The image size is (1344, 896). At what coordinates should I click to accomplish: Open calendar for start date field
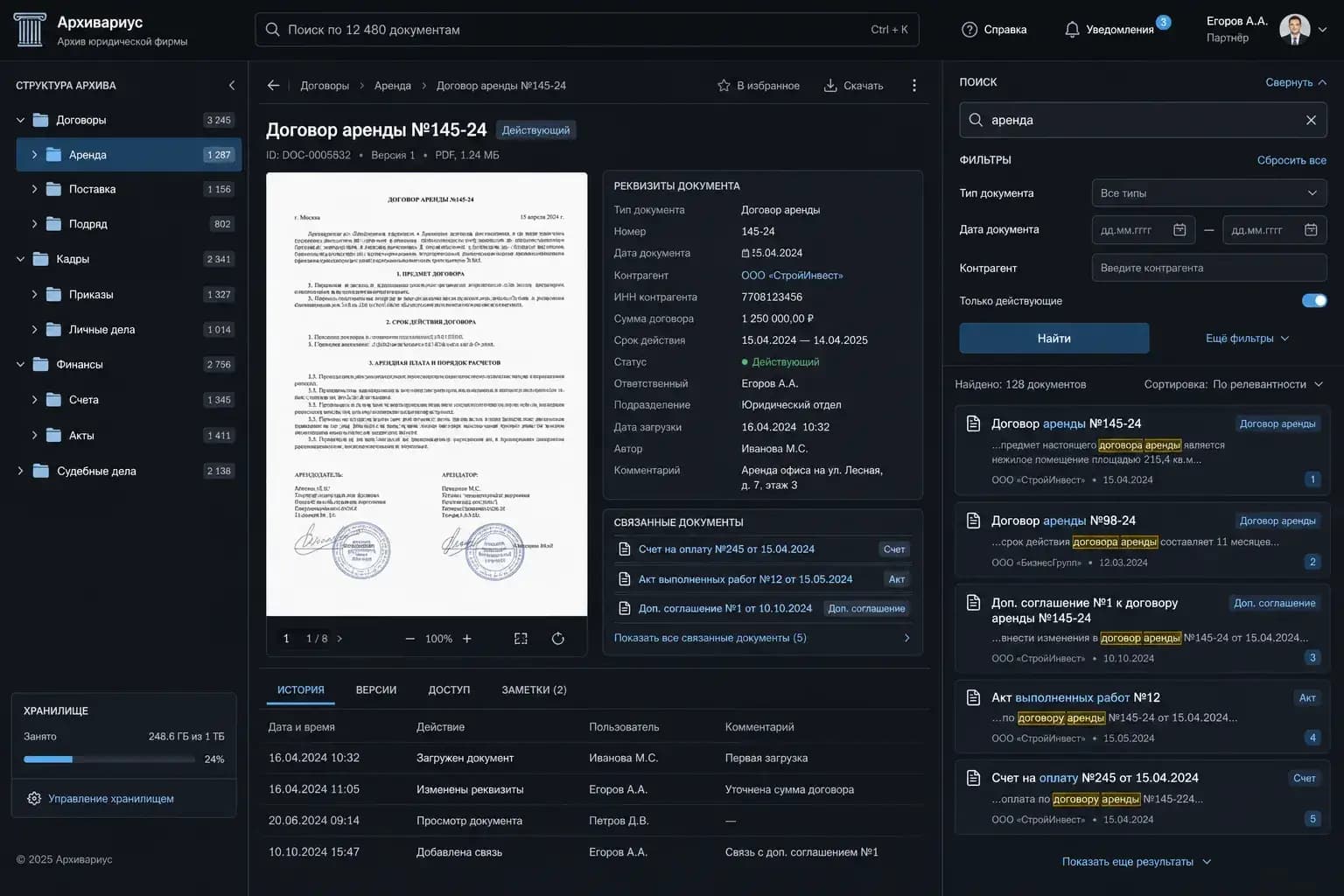1179,230
